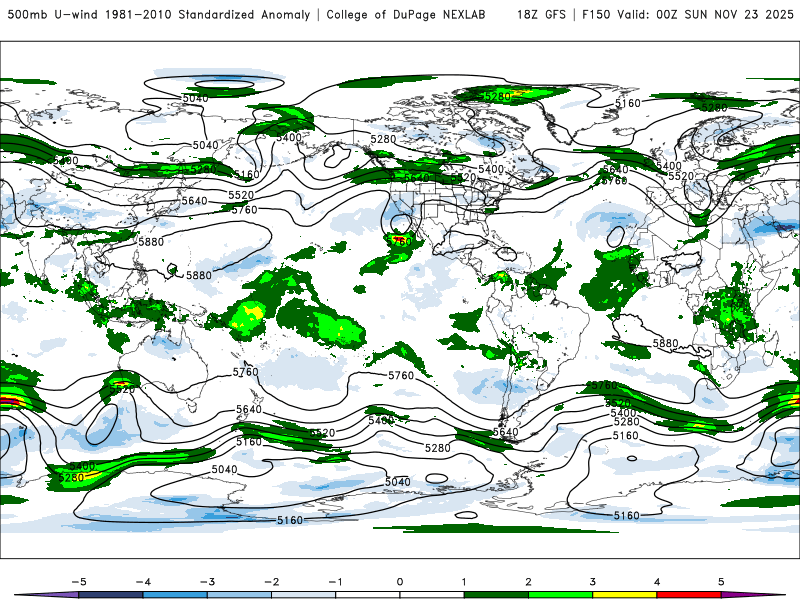Viewport: 800px width, 600px height.
Task: Click the colorbar tick label '-5'
Action: click(x=79, y=582)
